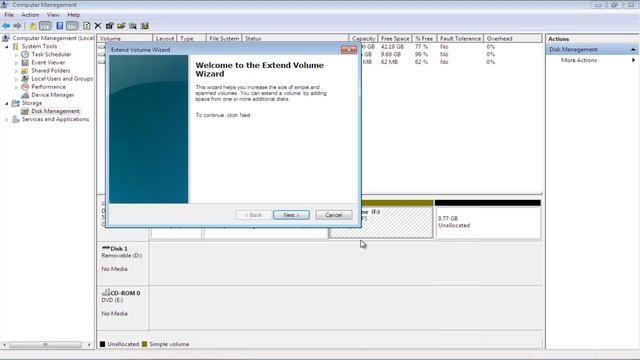Screen dimensions: 640x360
Task: Open the Help menu
Action: 73,15
